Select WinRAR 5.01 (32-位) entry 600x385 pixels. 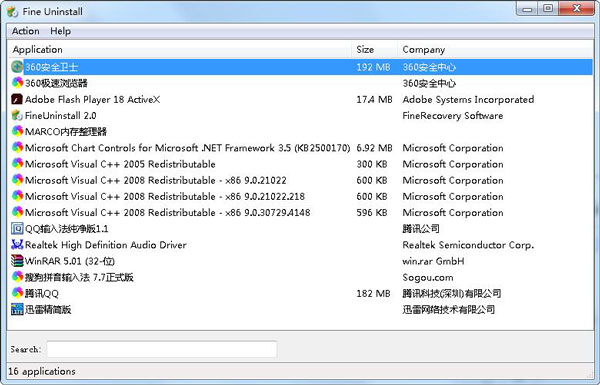point(70,261)
